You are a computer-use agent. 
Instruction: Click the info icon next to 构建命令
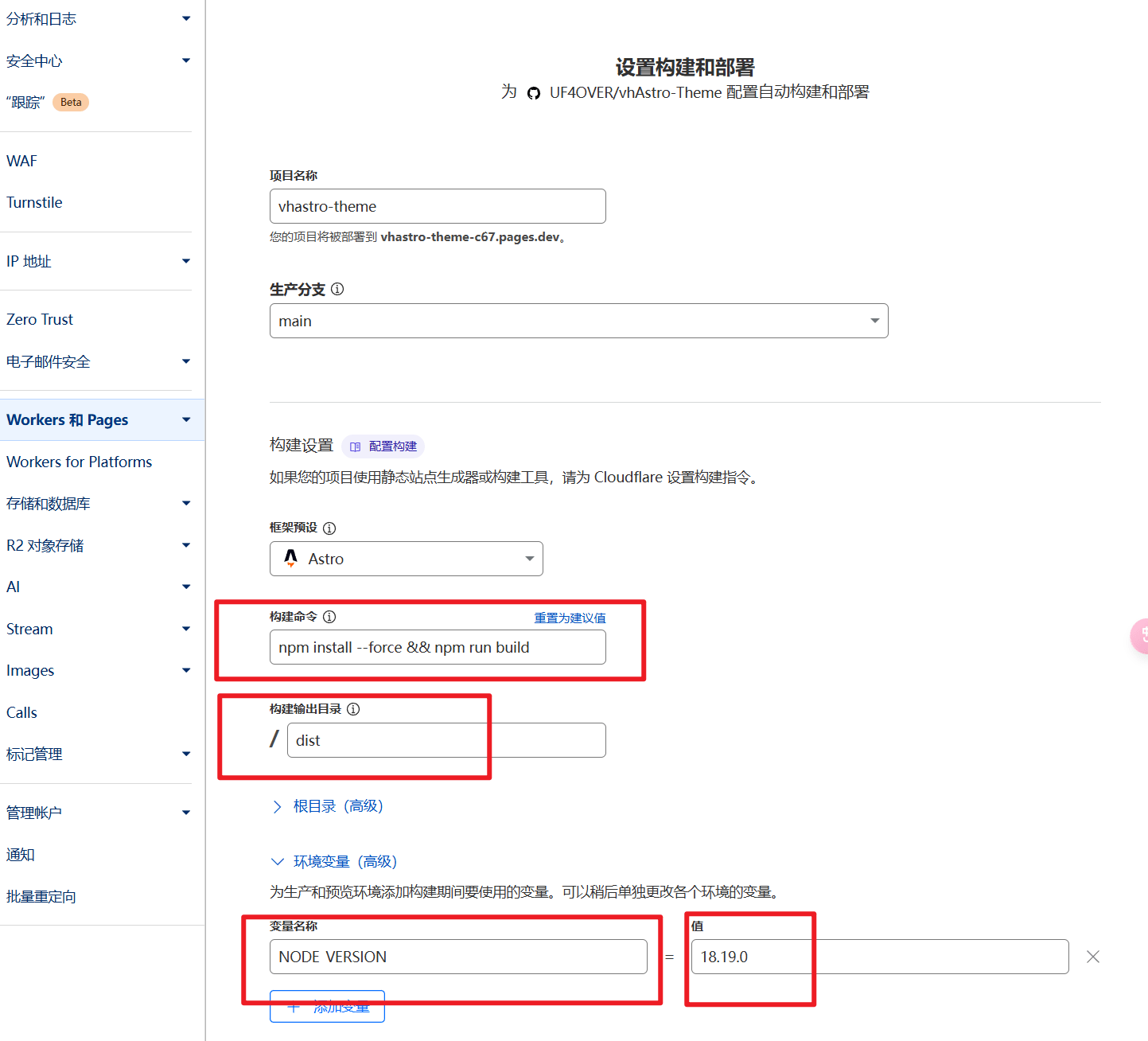(329, 617)
